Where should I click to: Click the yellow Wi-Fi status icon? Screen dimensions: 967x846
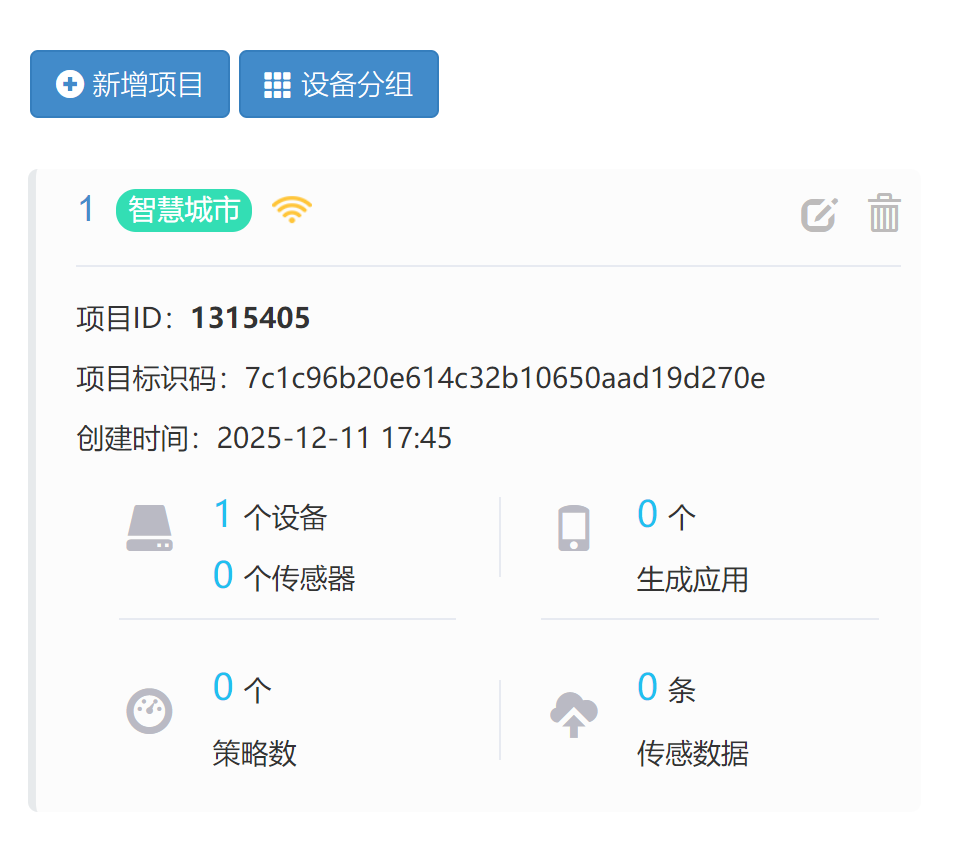tap(292, 210)
